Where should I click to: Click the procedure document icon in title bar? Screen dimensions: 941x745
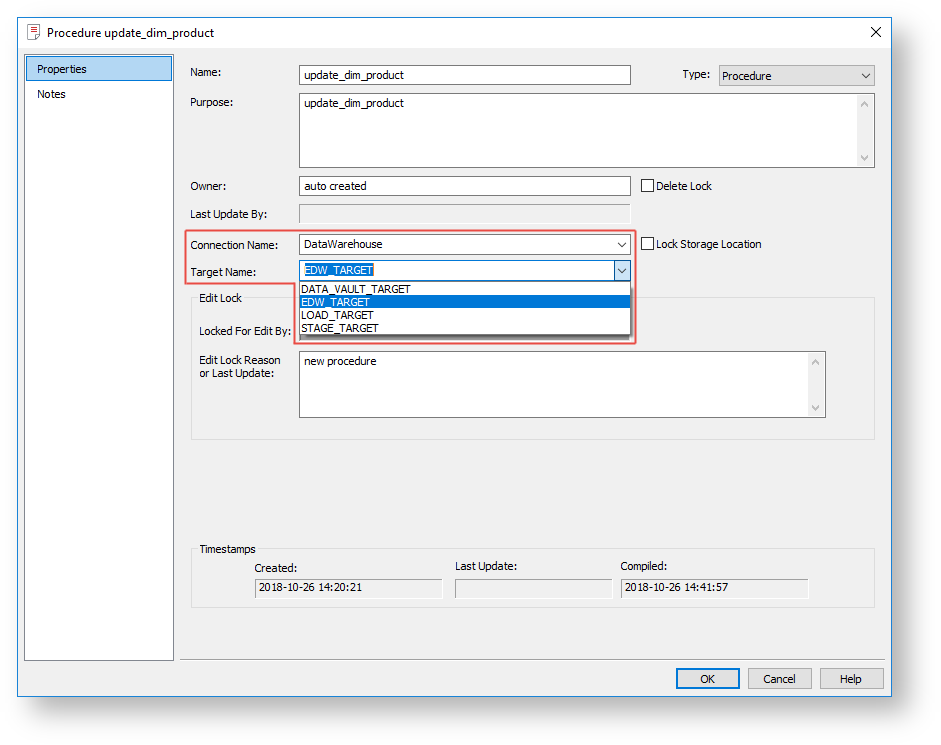tap(34, 33)
